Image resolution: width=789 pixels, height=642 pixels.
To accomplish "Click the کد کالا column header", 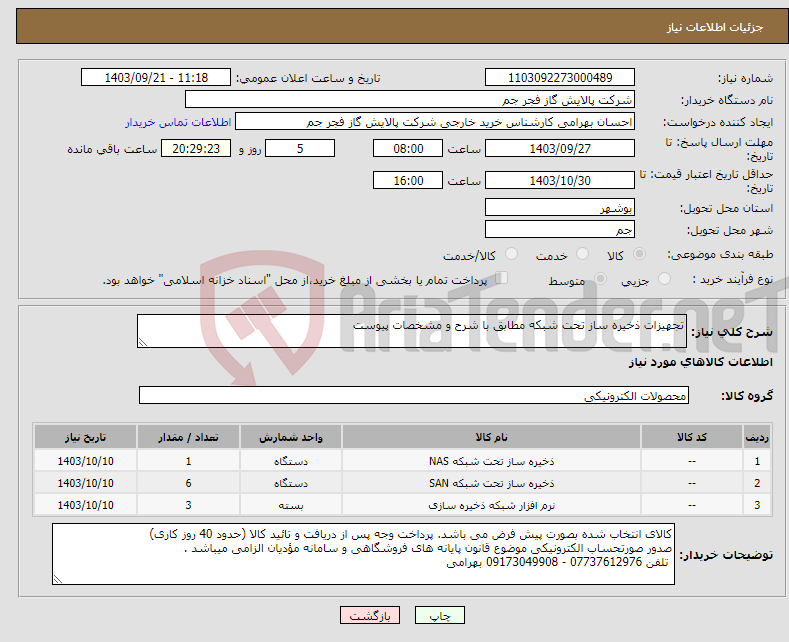I will (x=692, y=437).
